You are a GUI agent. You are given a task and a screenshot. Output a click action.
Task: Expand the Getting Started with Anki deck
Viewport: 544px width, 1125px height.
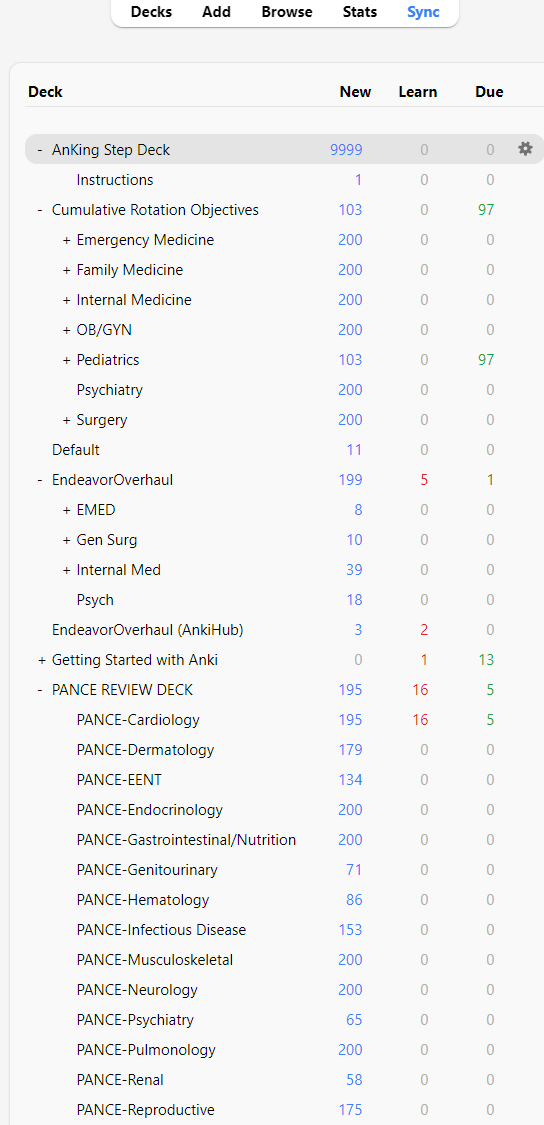(41, 660)
